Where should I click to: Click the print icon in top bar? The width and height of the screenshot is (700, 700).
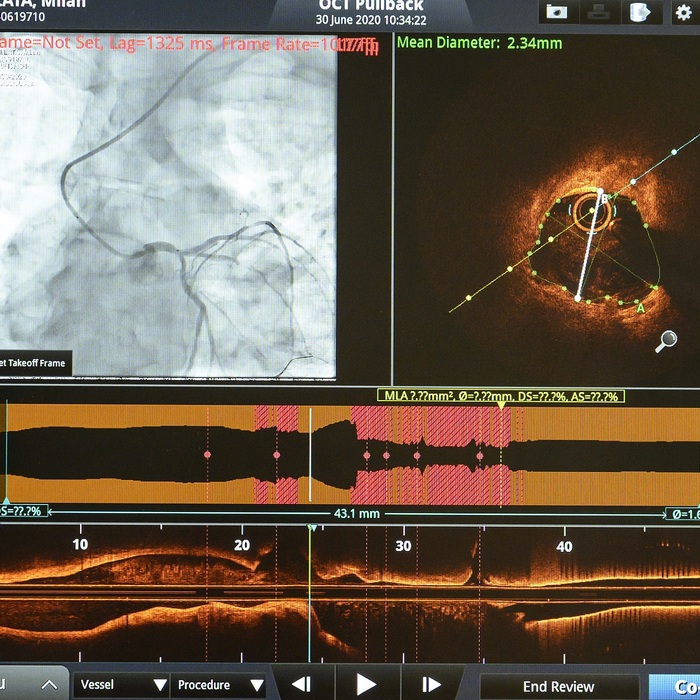pyautogui.click(x=597, y=11)
